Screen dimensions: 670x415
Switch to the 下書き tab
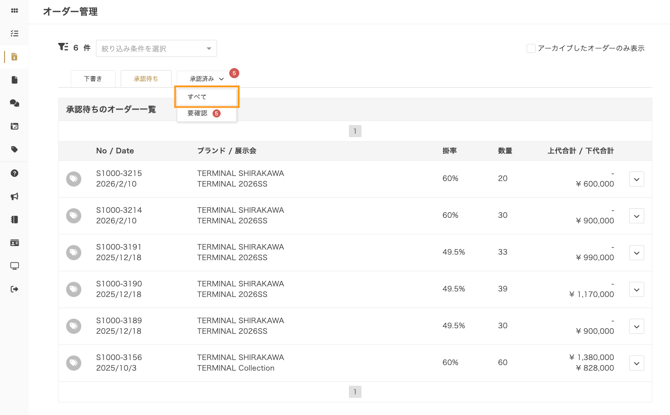click(93, 78)
